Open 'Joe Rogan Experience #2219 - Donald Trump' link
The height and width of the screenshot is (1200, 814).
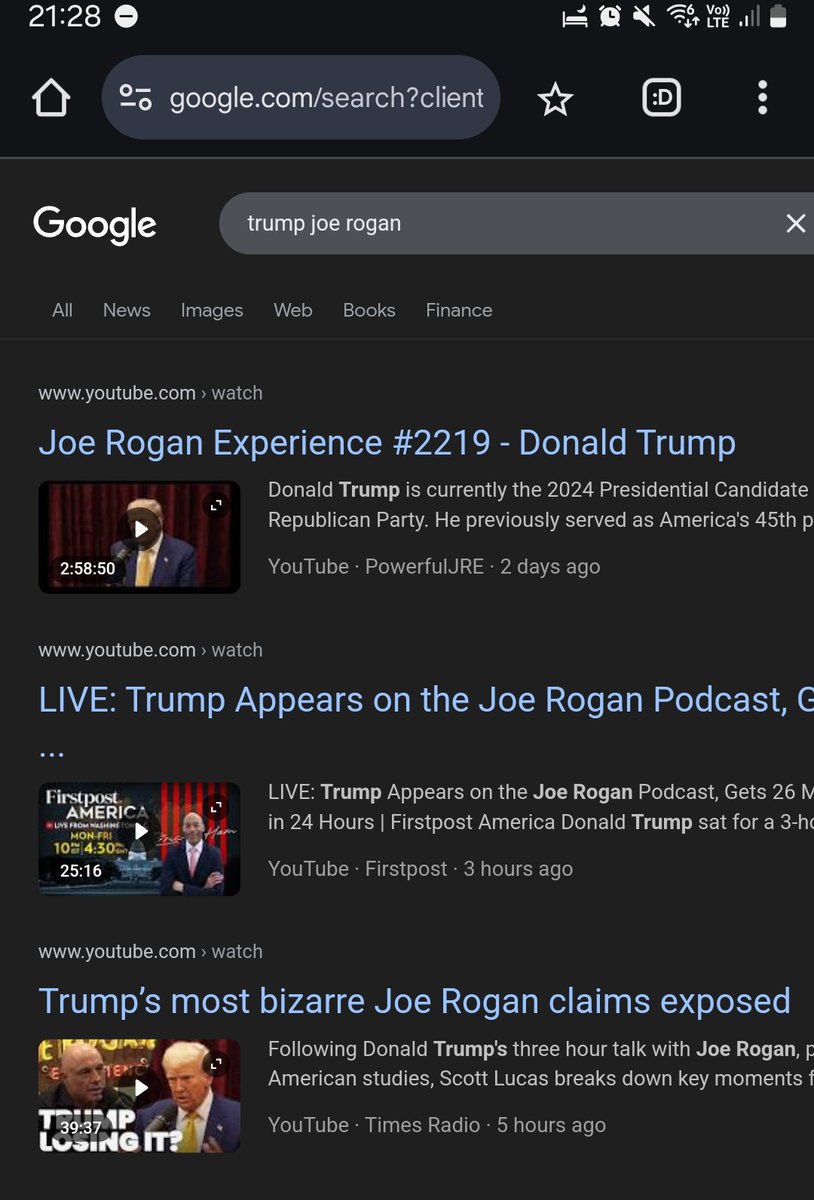(387, 443)
